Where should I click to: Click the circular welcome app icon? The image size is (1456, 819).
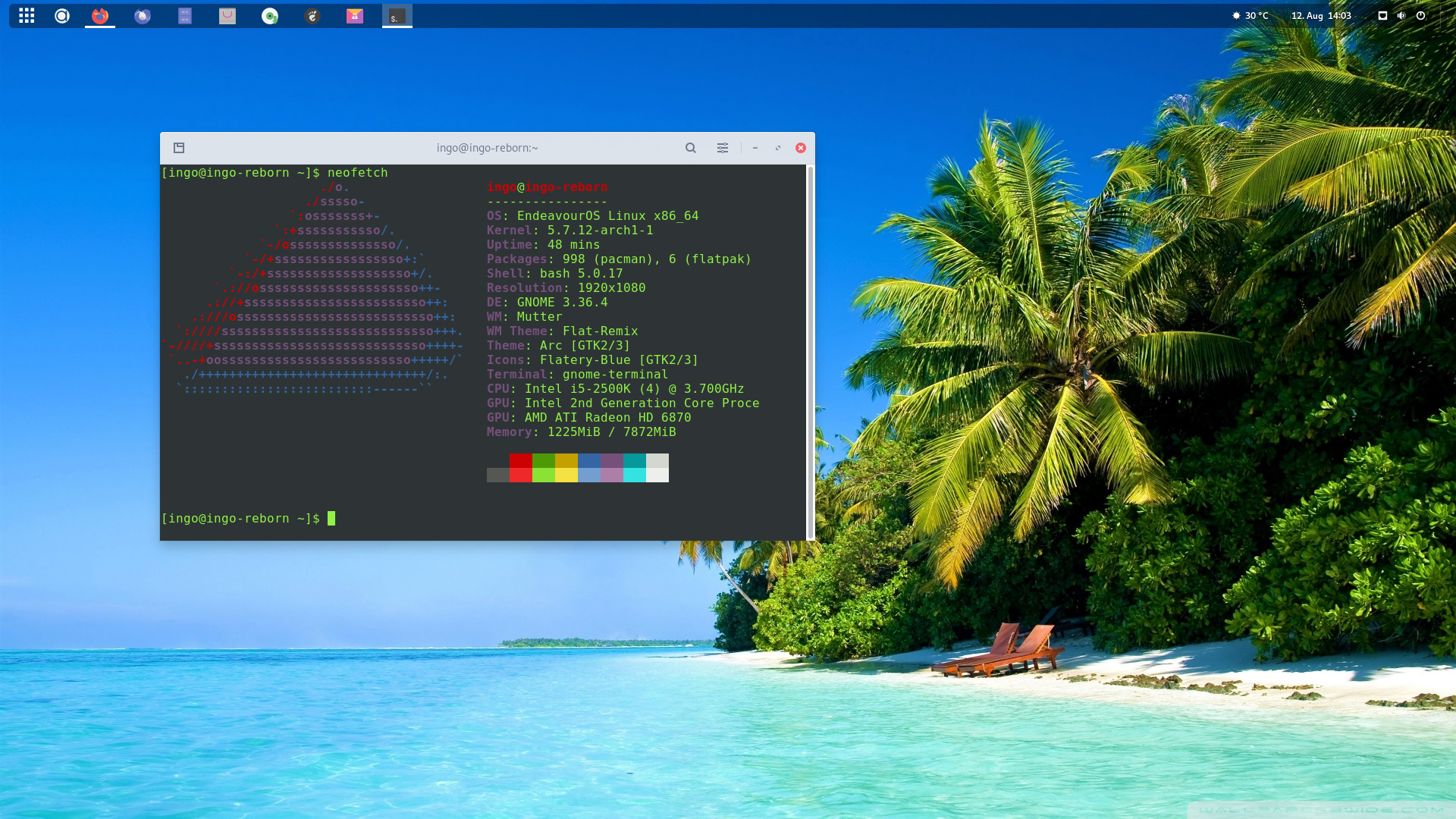coord(62,16)
